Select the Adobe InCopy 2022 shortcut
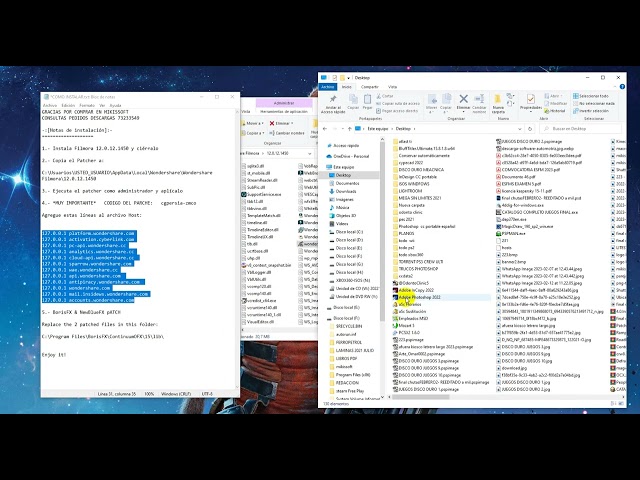The height and width of the screenshot is (480, 640). [416, 290]
